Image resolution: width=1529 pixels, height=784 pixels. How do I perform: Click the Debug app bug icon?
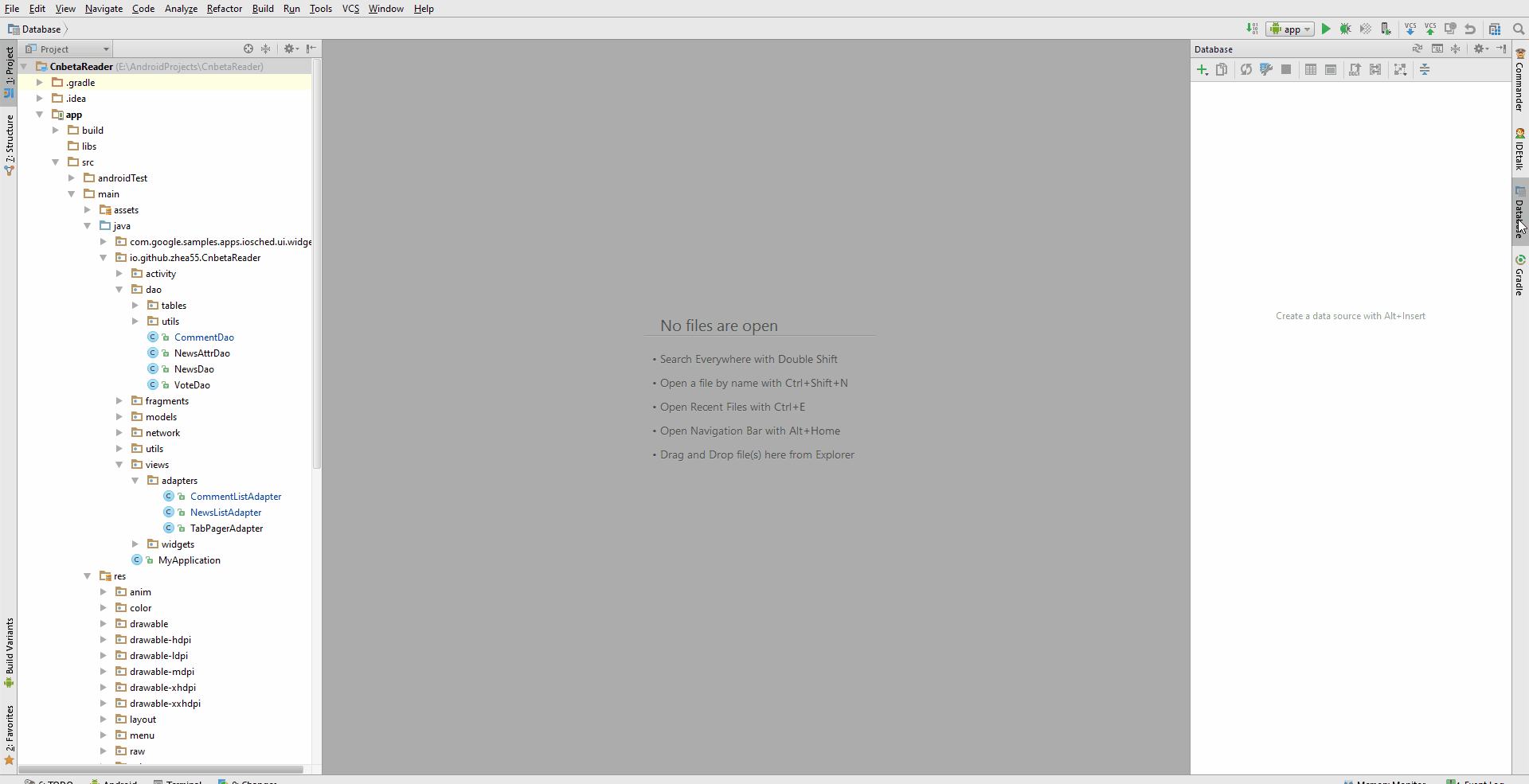point(1345,29)
